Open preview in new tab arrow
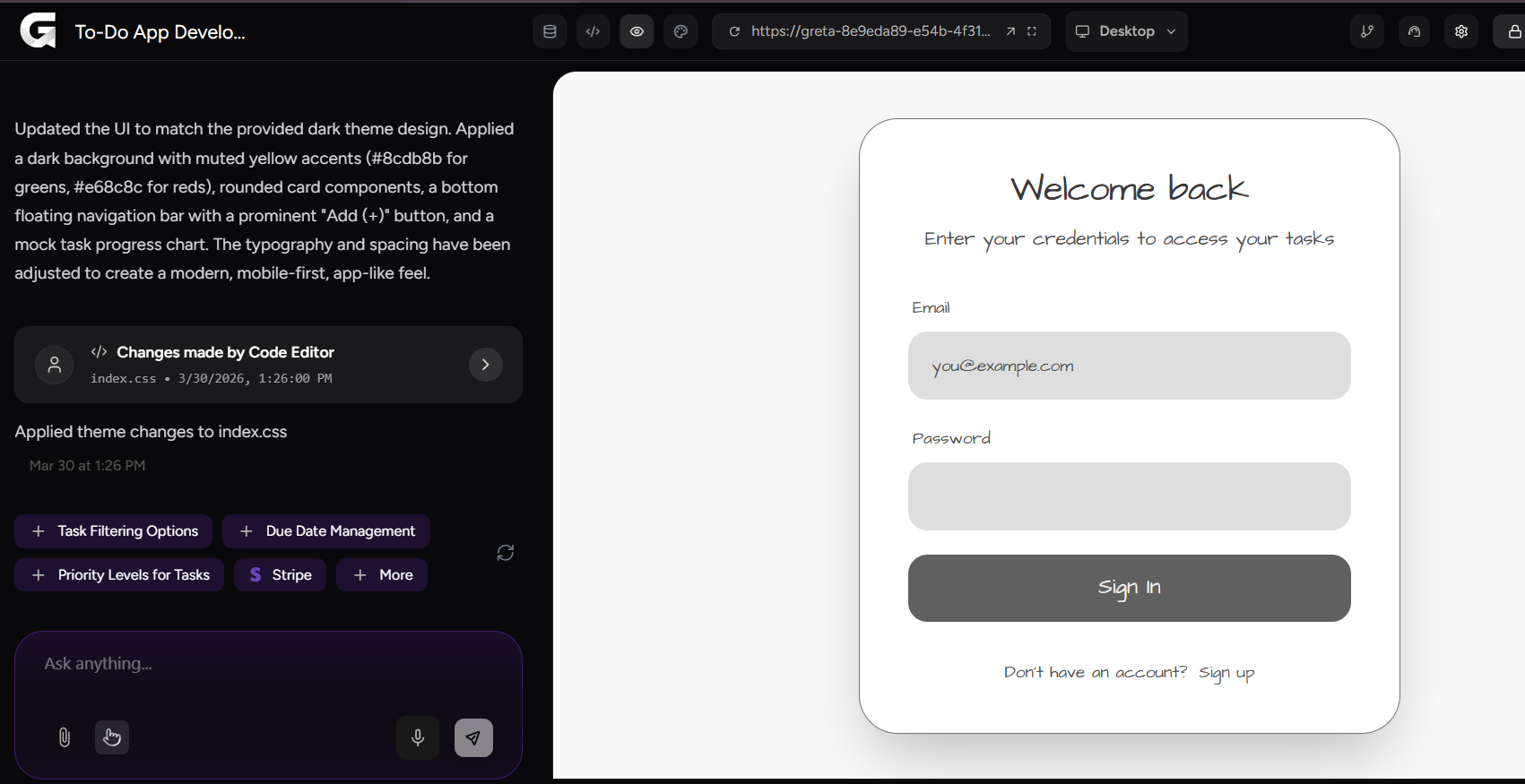 (1010, 31)
